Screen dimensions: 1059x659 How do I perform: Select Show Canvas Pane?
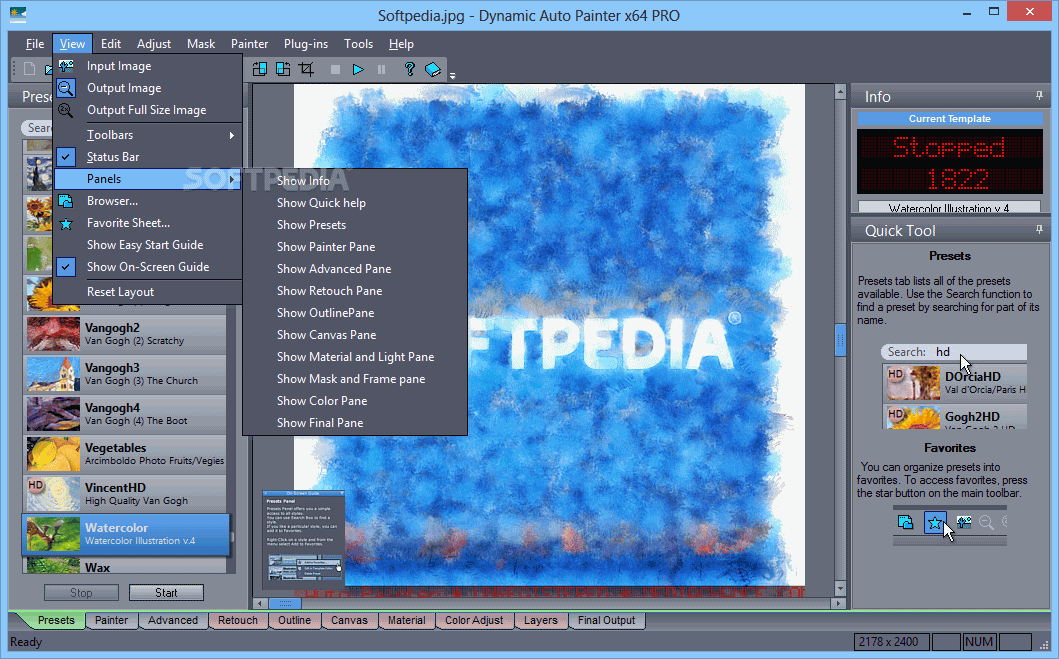(355, 335)
